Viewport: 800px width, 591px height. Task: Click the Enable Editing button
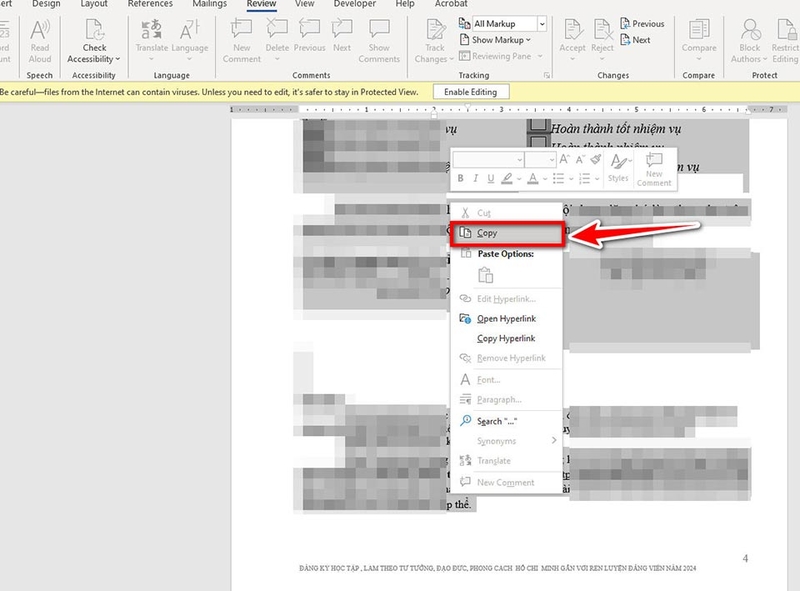pos(470,92)
